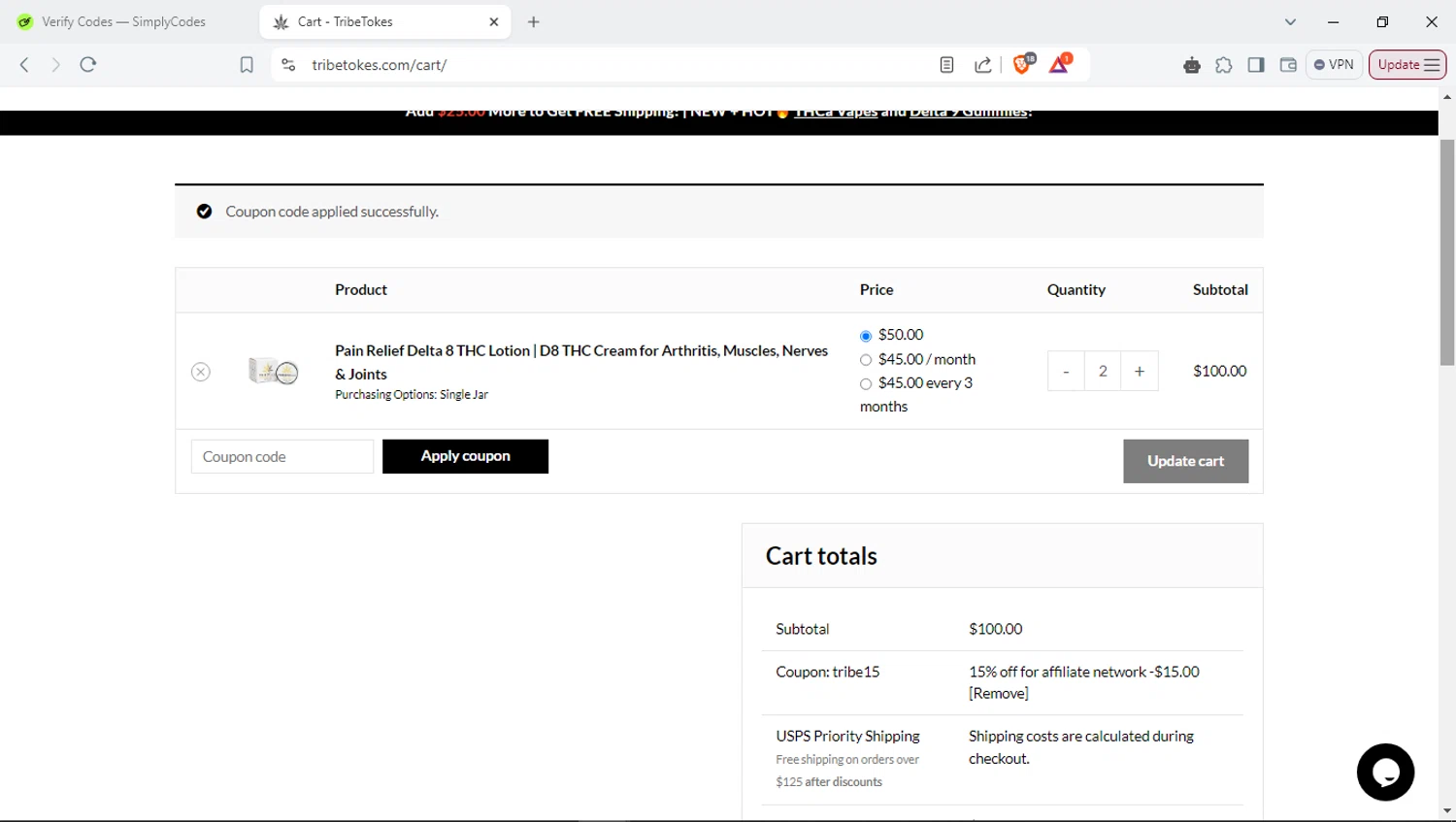
Task: Expand the tab search dropdown arrow
Action: click(1290, 21)
